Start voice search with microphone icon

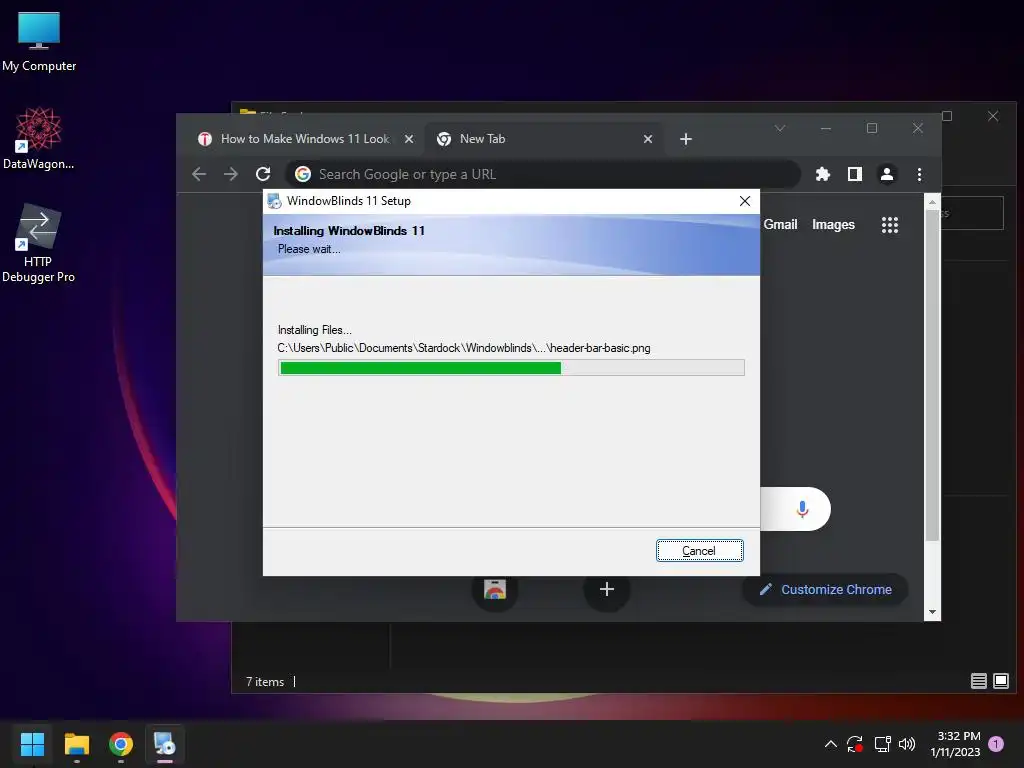click(803, 509)
